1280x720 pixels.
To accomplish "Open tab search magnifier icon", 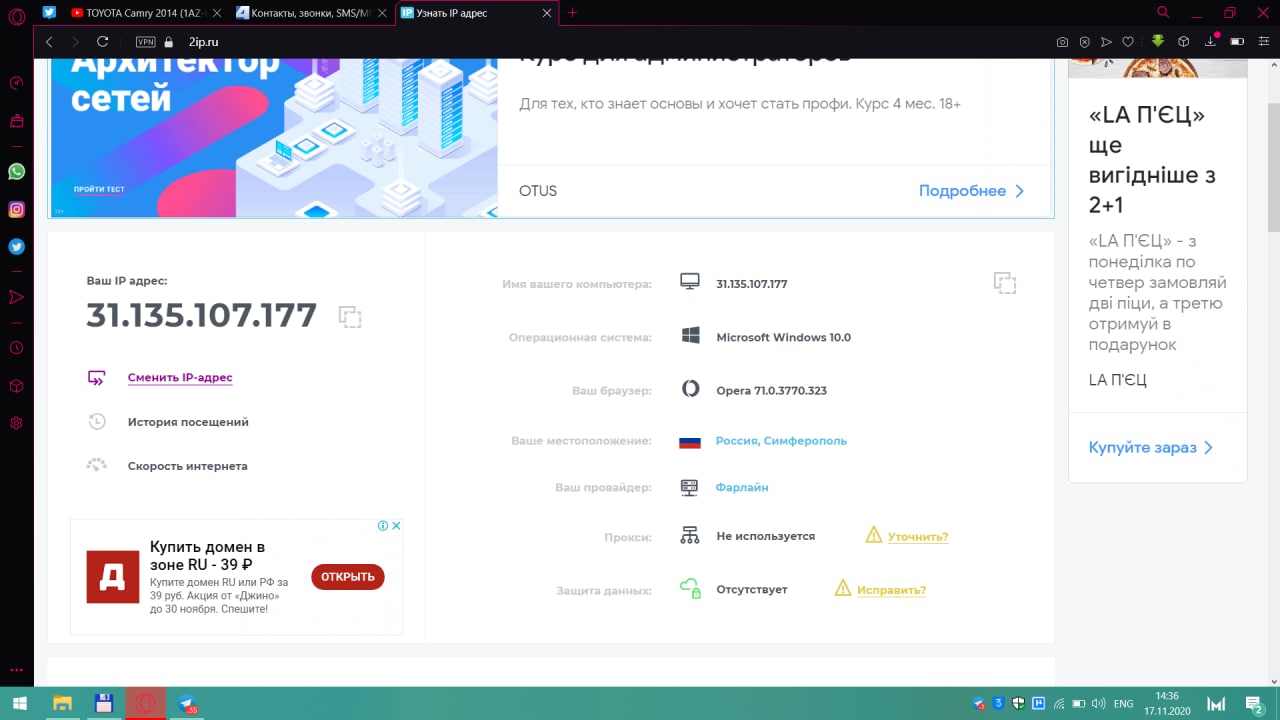I will [1163, 13].
